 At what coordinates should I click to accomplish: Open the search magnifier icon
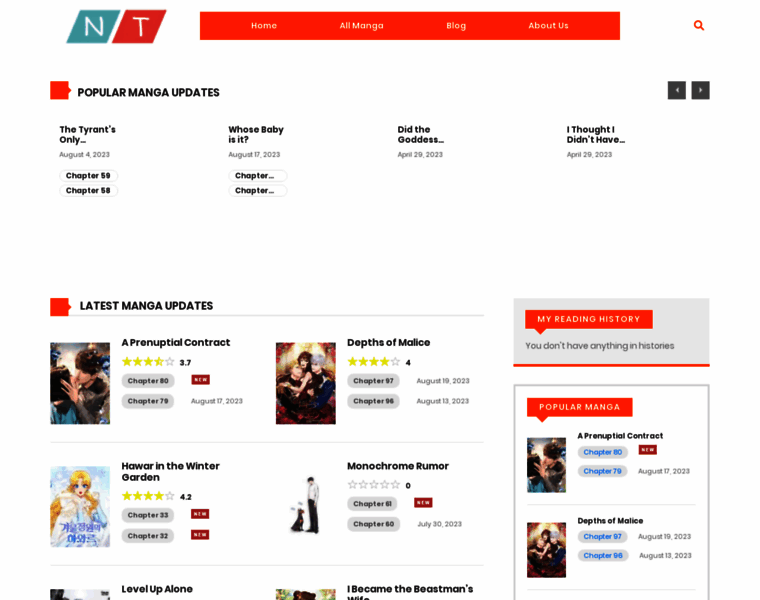(698, 25)
